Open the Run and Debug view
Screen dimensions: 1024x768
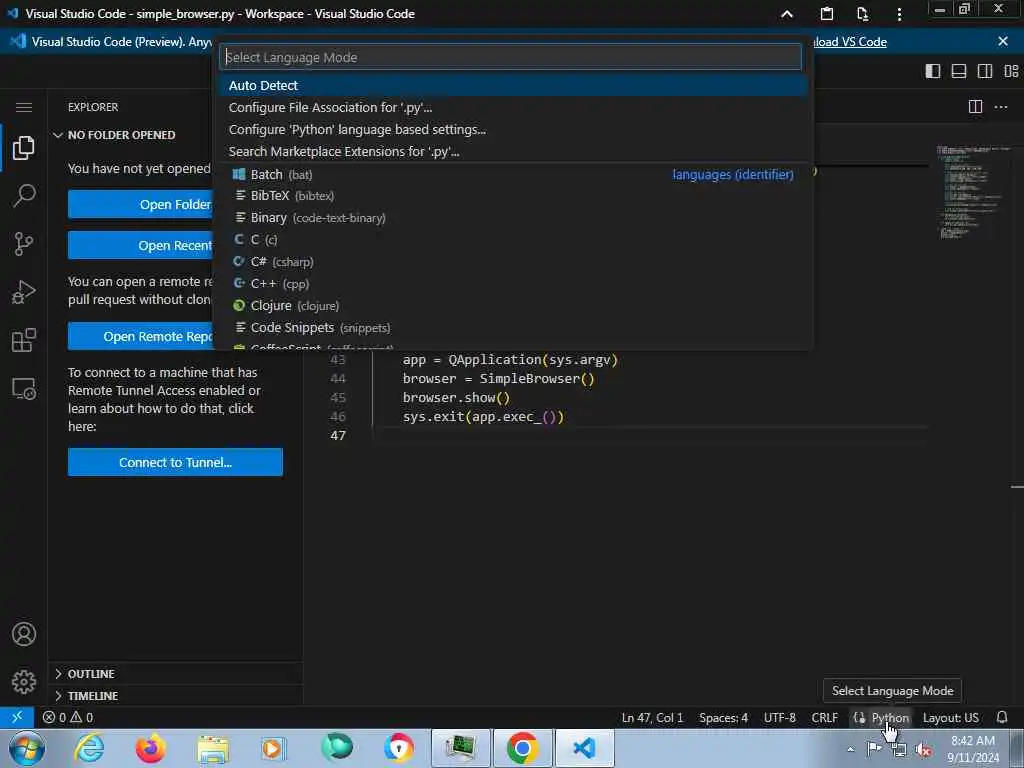click(24, 292)
